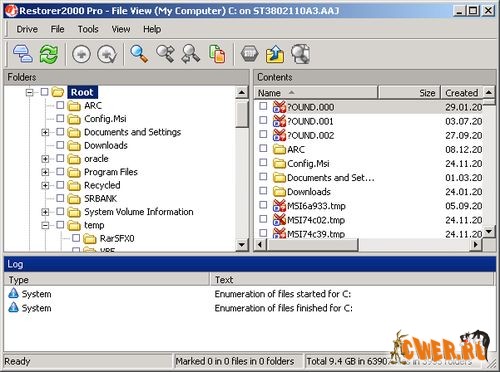
Task: Tick the MSI6a933.tmp file checkbox
Action: 263,205
